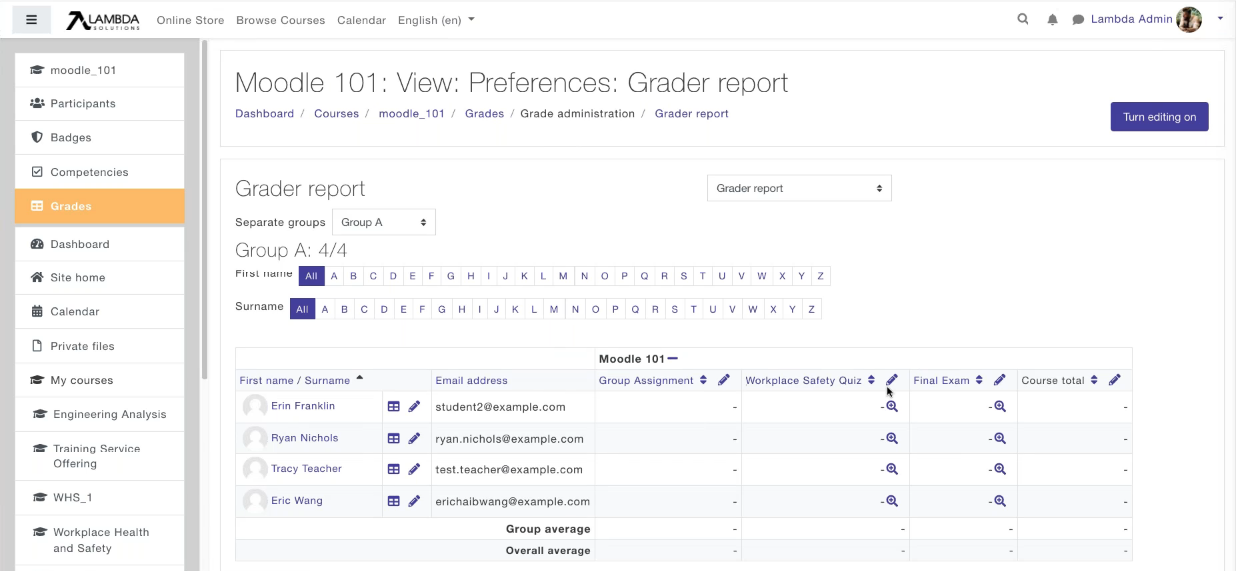Analyze Ryan Nichols' Final Exam grade magnifier
This screenshot has height=571, width=1236.
[999, 439]
